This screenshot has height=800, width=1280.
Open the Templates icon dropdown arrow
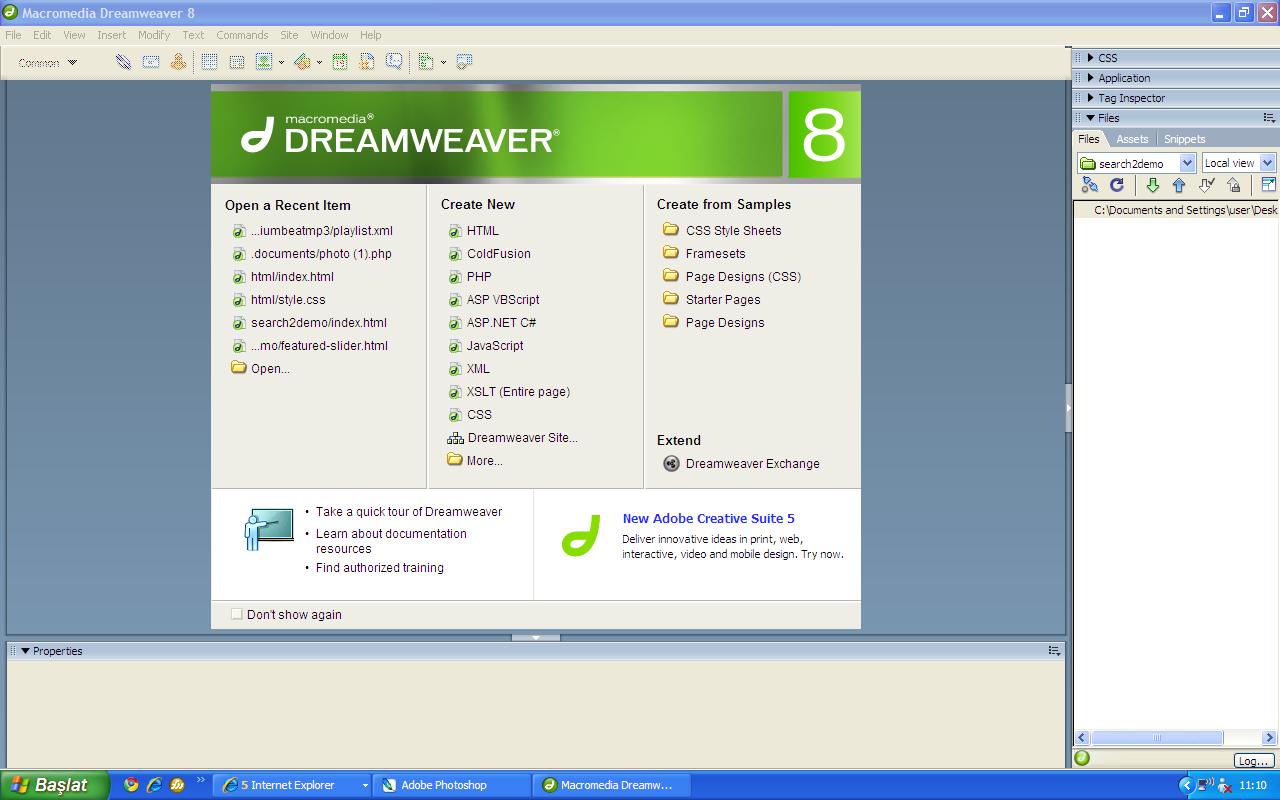click(443, 62)
